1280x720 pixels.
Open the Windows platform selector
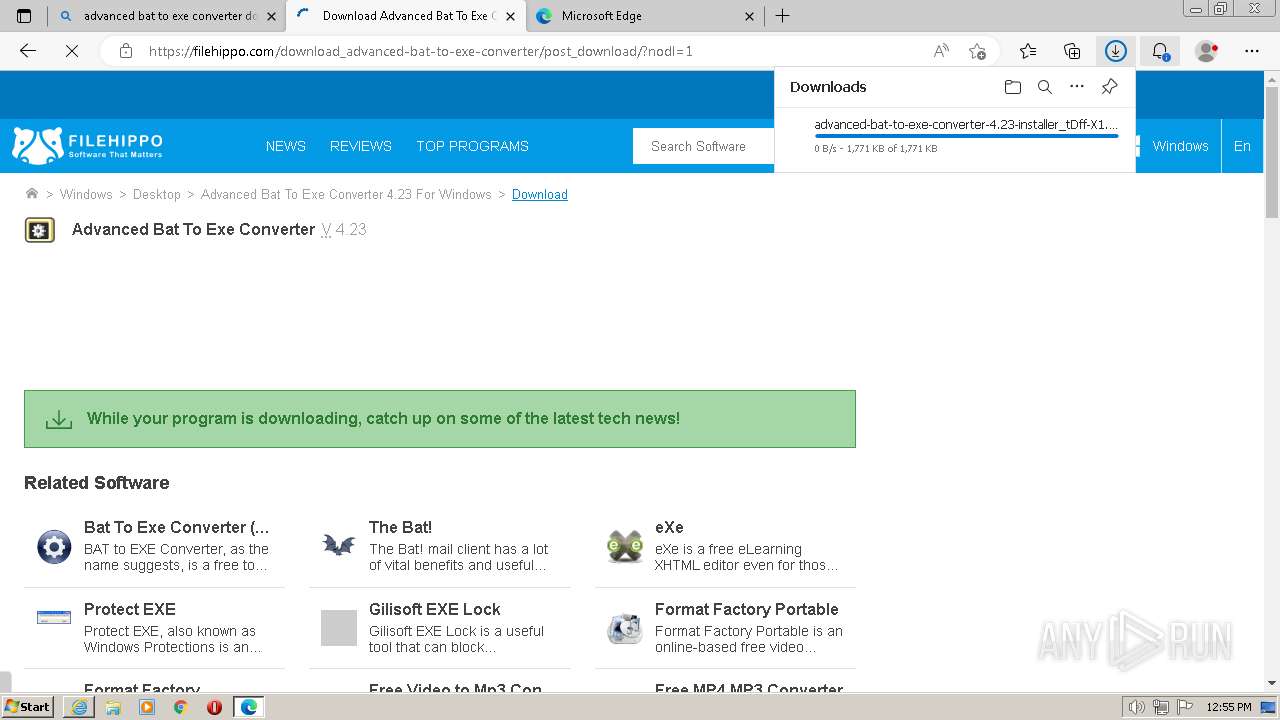click(x=1180, y=146)
